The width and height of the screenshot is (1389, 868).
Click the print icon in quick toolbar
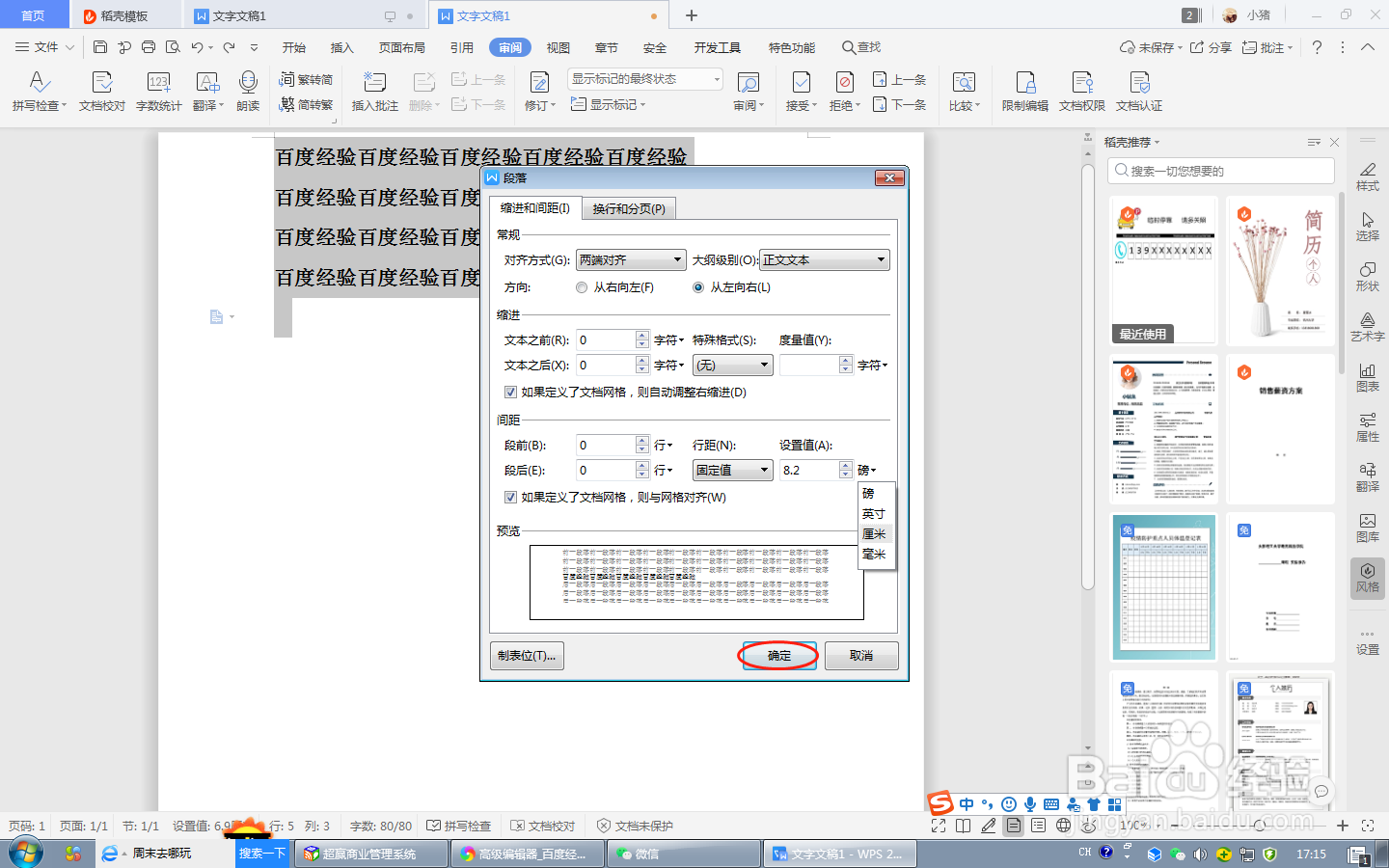pos(148,46)
